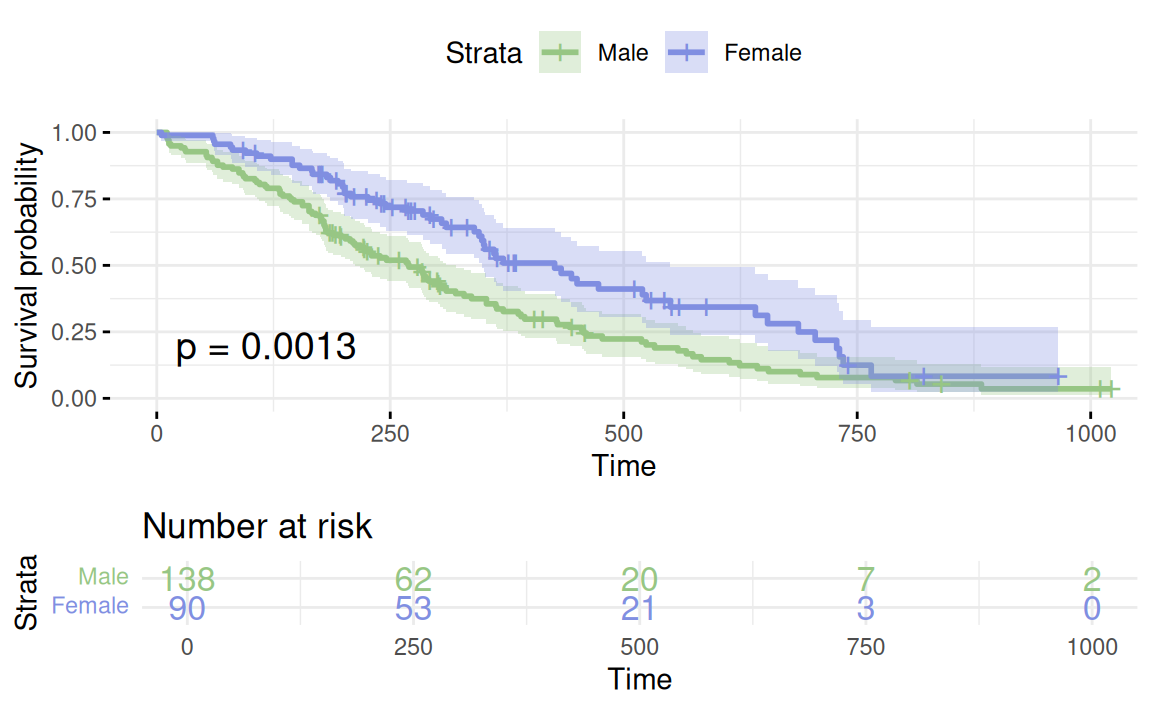The height and width of the screenshot is (711, 1152).
Task: Select the "Number at risk" table title
Action: [x=257, y=526]
